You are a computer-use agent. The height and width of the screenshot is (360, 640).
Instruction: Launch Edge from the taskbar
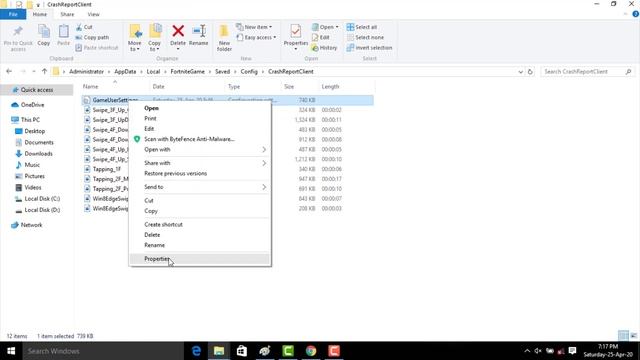[x=196, y=351]
